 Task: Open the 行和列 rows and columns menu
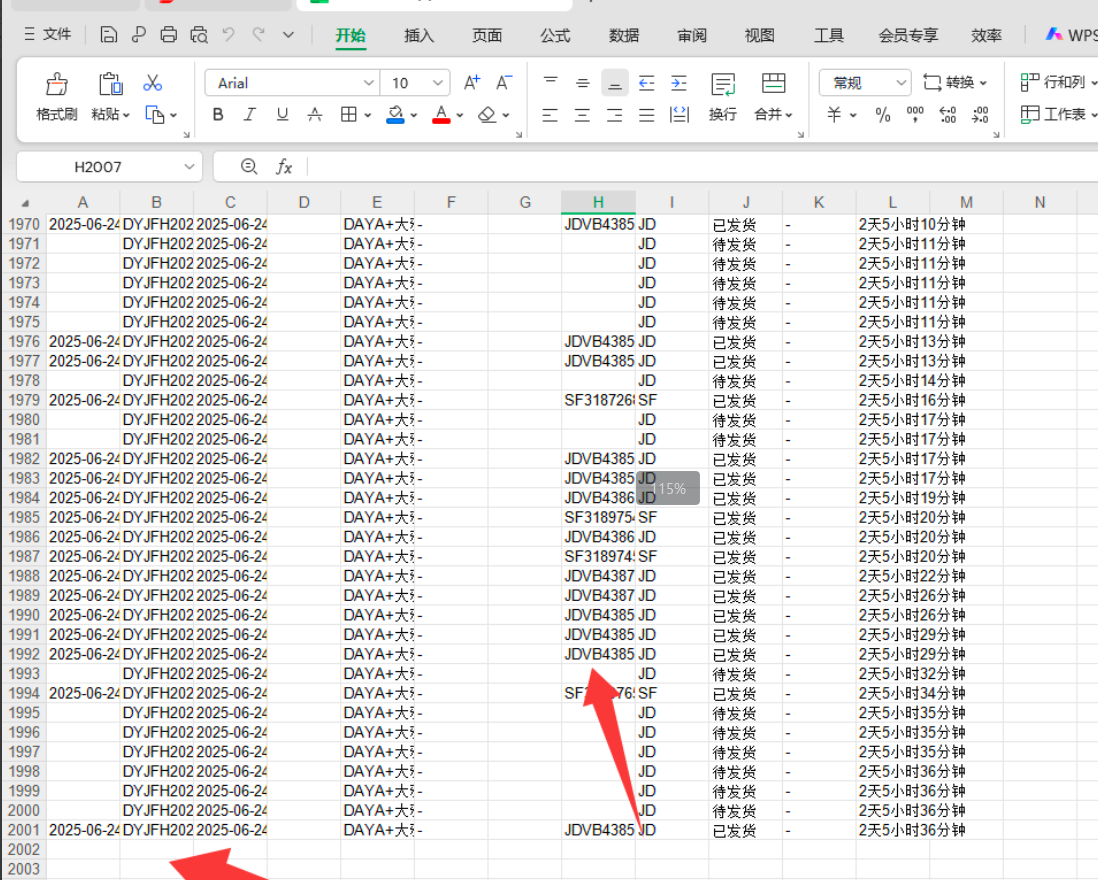pyautogui.click(x=1057, y=82)
